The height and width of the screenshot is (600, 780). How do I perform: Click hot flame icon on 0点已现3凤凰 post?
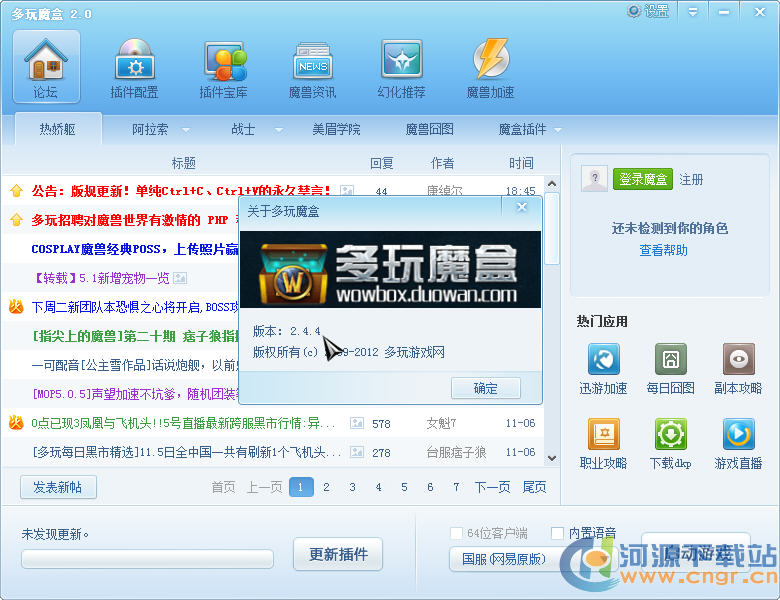(16, 423)
